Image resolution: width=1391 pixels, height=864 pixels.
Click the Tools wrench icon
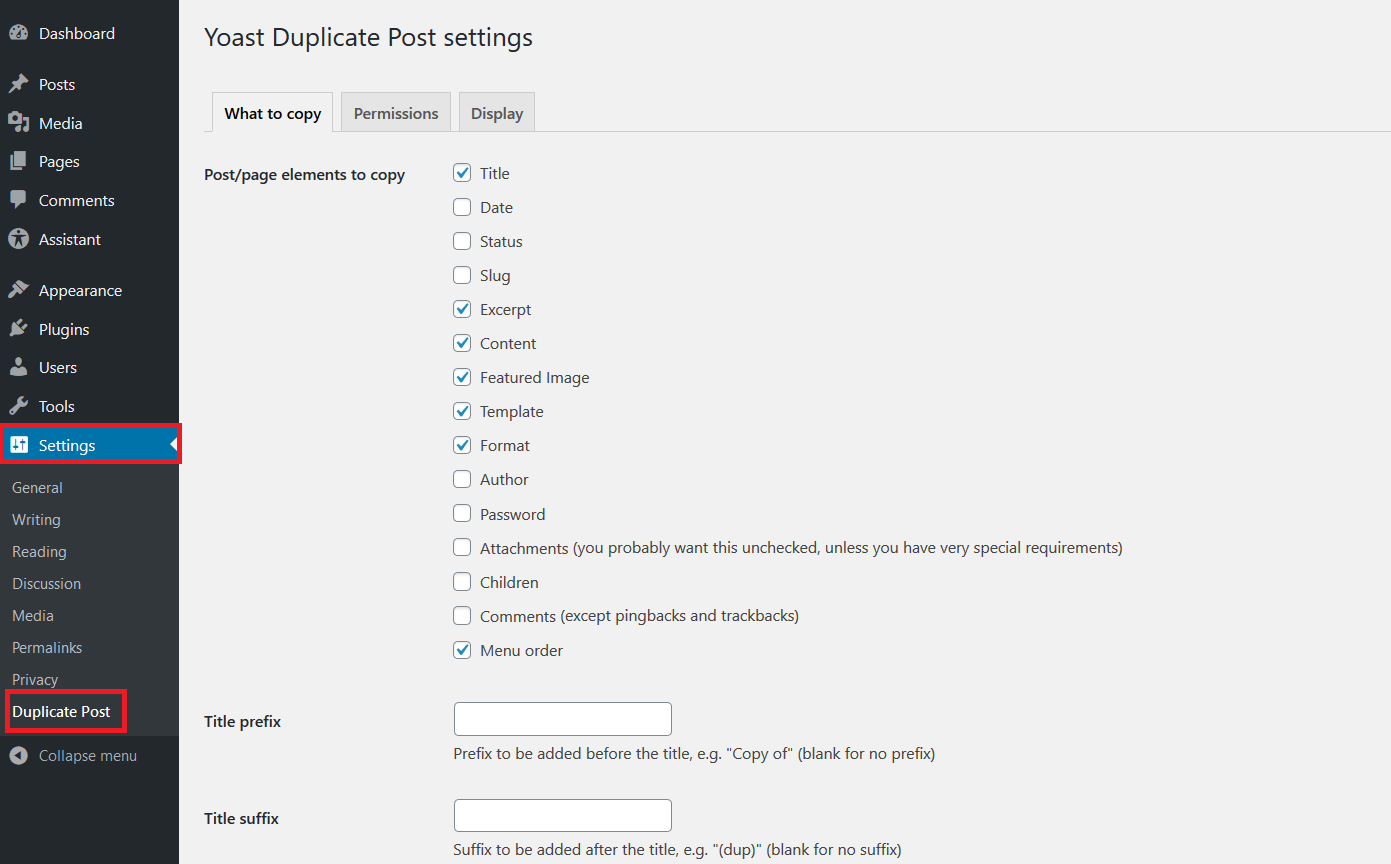pyautogui.click(x=18, y=406)
